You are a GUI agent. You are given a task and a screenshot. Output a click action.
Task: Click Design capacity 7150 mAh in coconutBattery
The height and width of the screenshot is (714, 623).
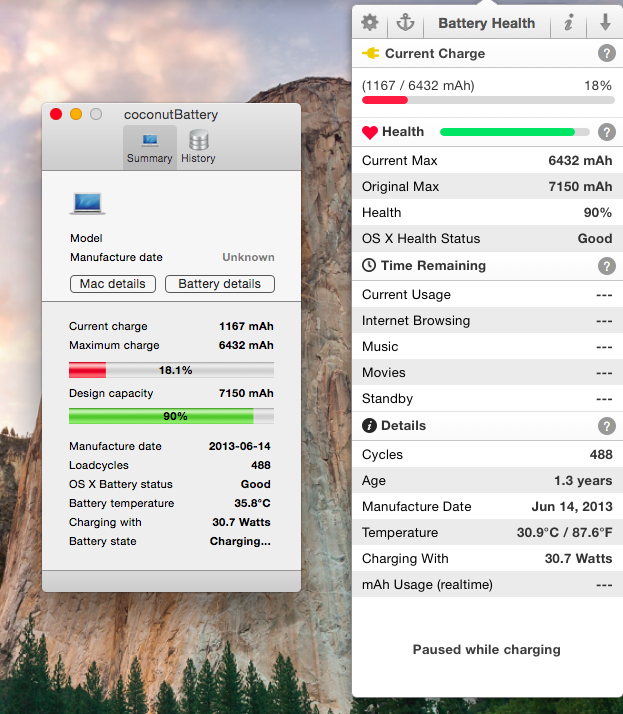(171, 393)
